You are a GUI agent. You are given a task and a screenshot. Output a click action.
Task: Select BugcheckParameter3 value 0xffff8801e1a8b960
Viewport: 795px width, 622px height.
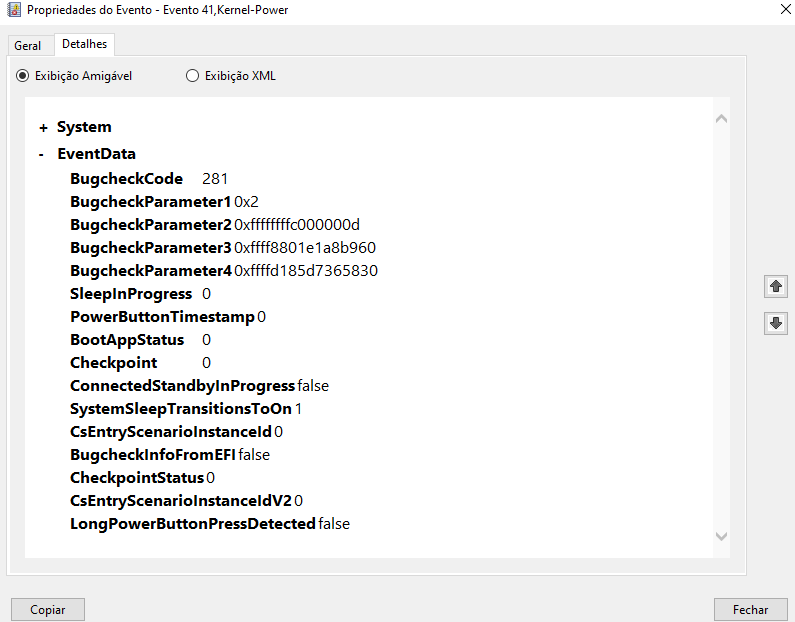click(305, 248)
